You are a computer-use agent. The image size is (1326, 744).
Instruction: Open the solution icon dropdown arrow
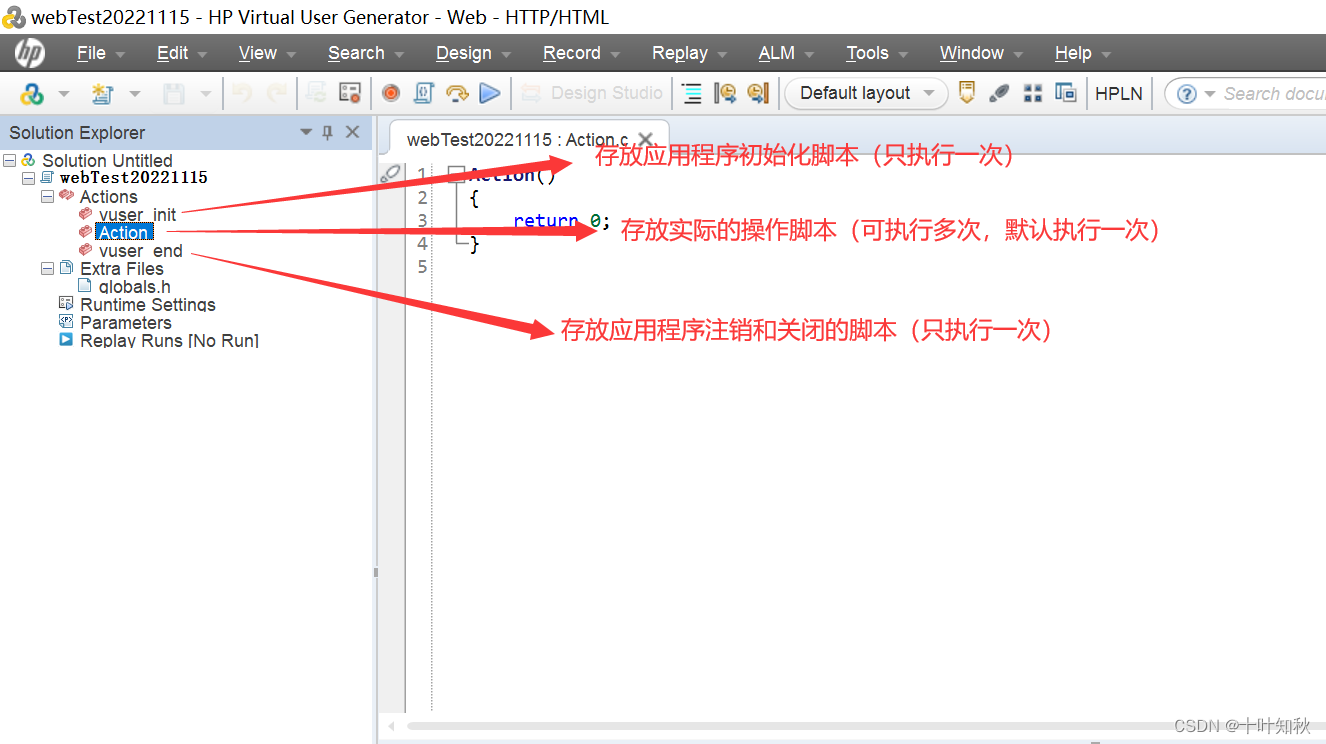pos(63,94)
